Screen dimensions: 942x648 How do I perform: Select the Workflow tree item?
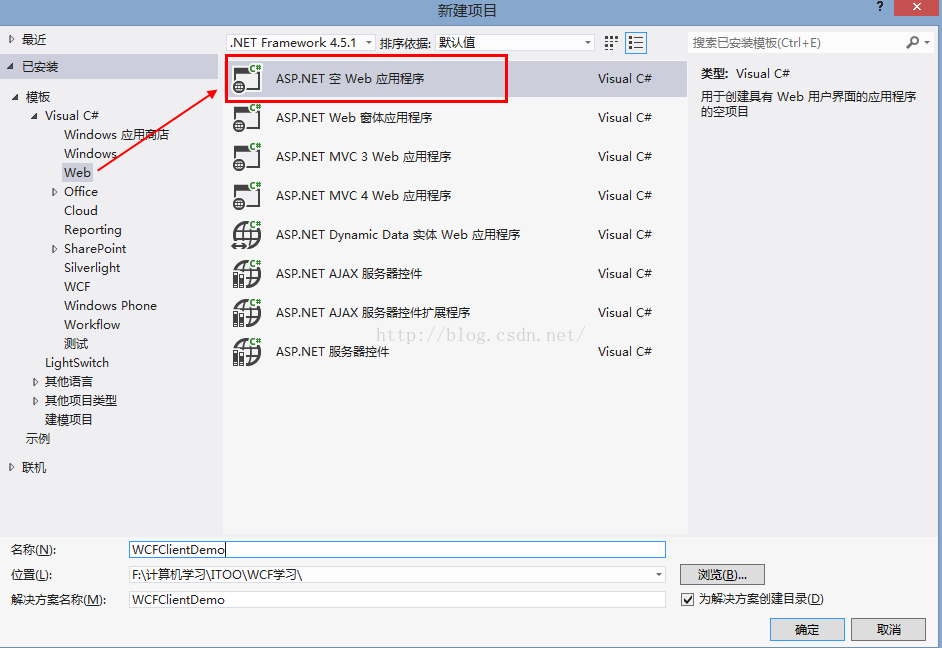coord(92,325)
